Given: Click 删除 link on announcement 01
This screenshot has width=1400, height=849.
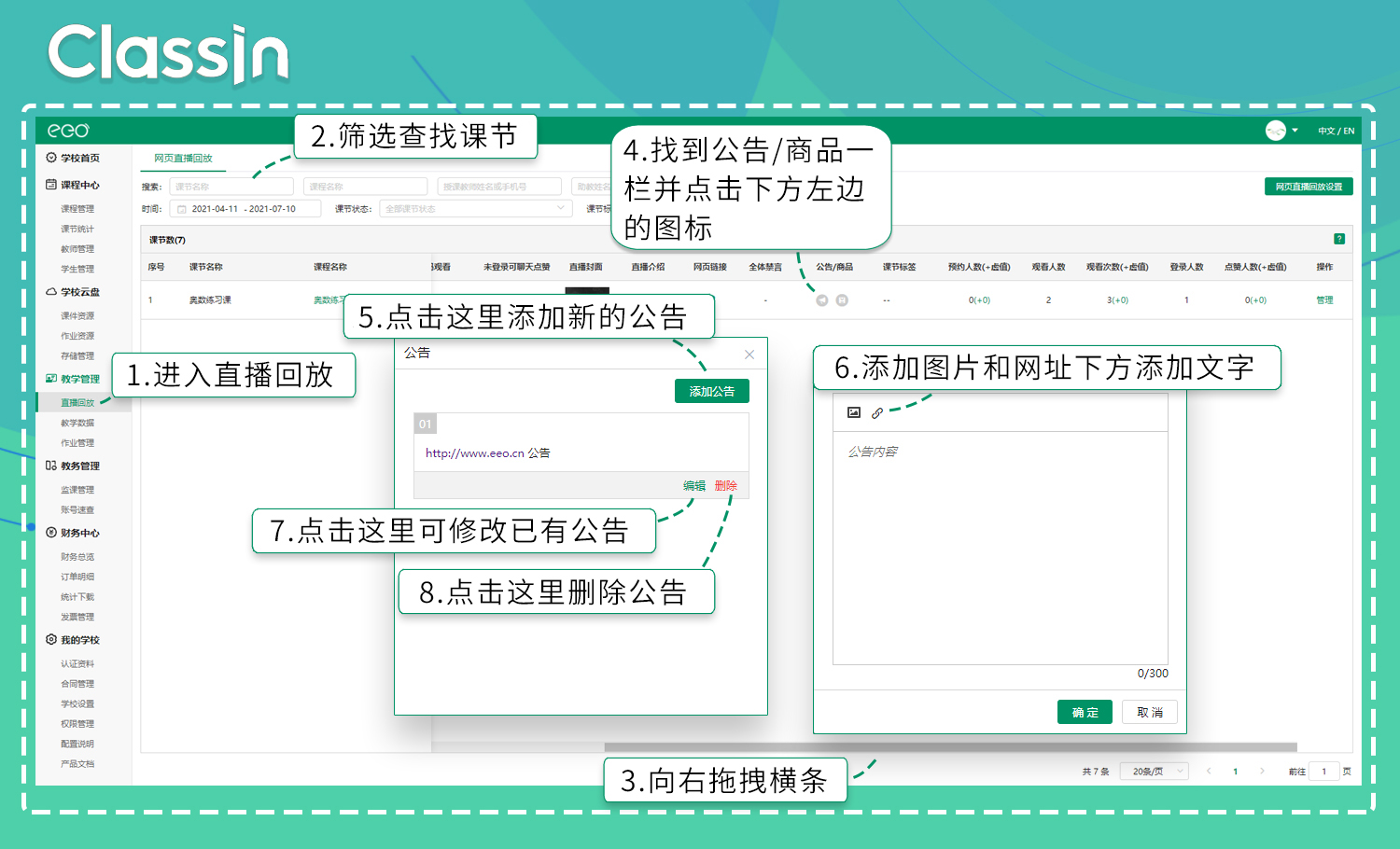Looking at the screenshot, I should point(726,485).
